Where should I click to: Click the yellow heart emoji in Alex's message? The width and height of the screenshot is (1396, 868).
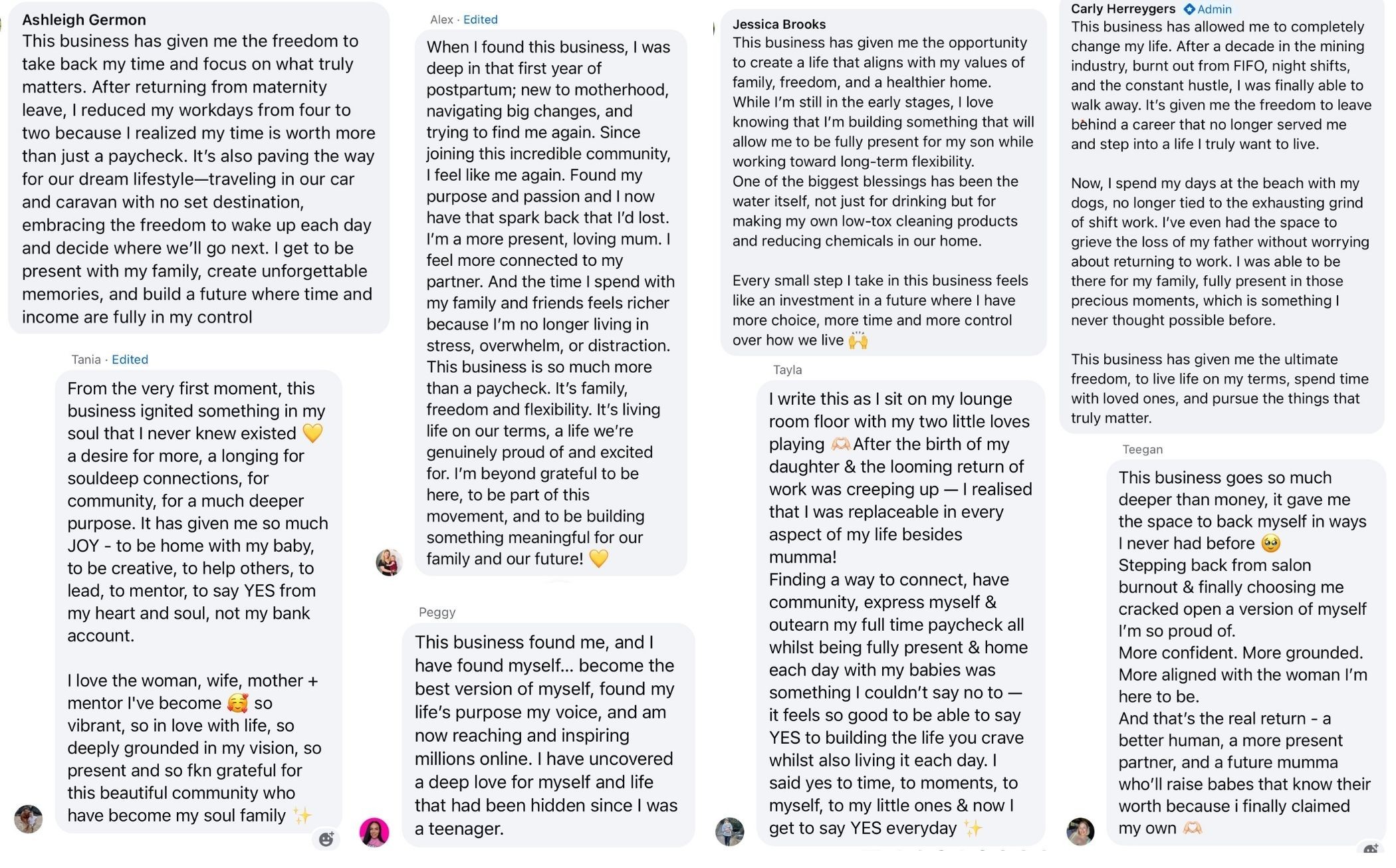pyautogui.click(x=599, y=558)
